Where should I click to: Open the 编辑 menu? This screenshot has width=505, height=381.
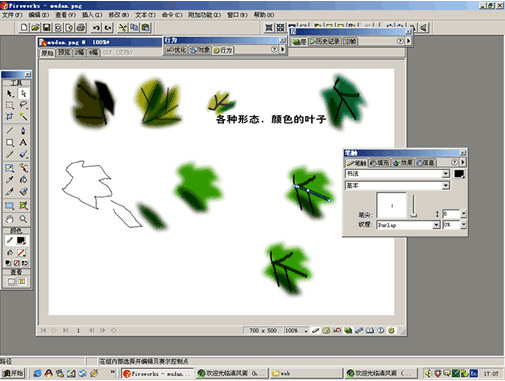click(x=39, y=15)
